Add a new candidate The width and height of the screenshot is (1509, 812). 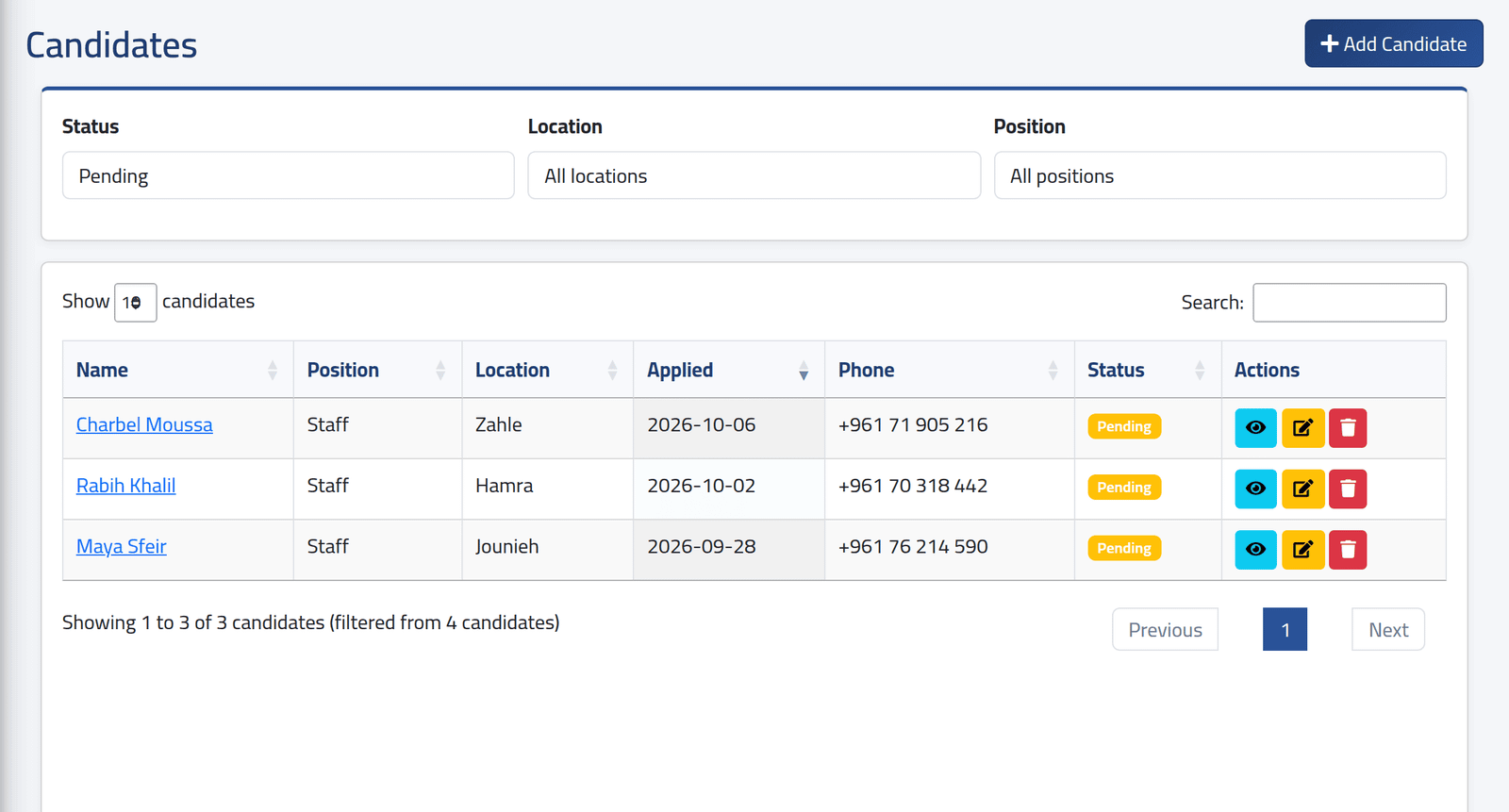coord(1394,43)
